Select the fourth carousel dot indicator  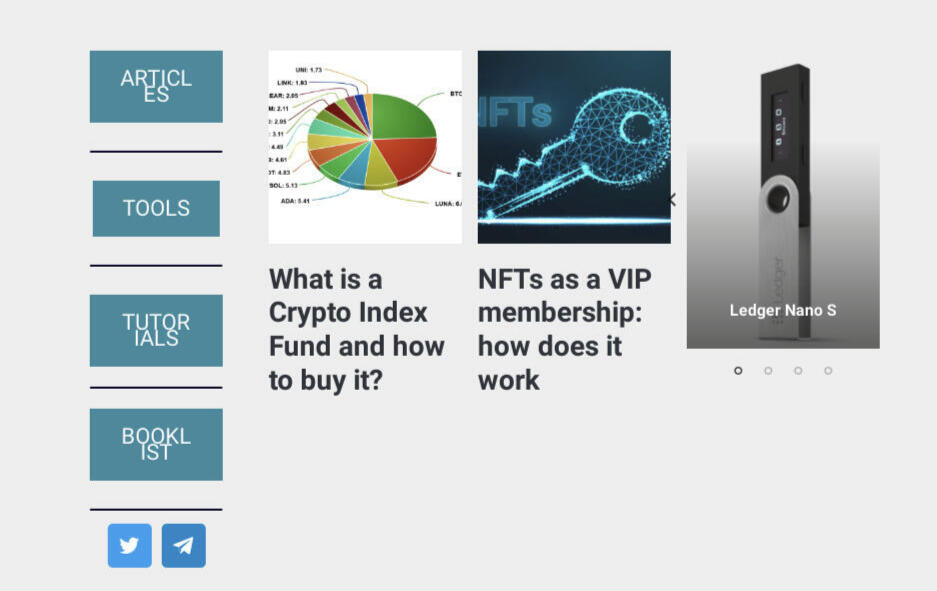click(828, 370)
